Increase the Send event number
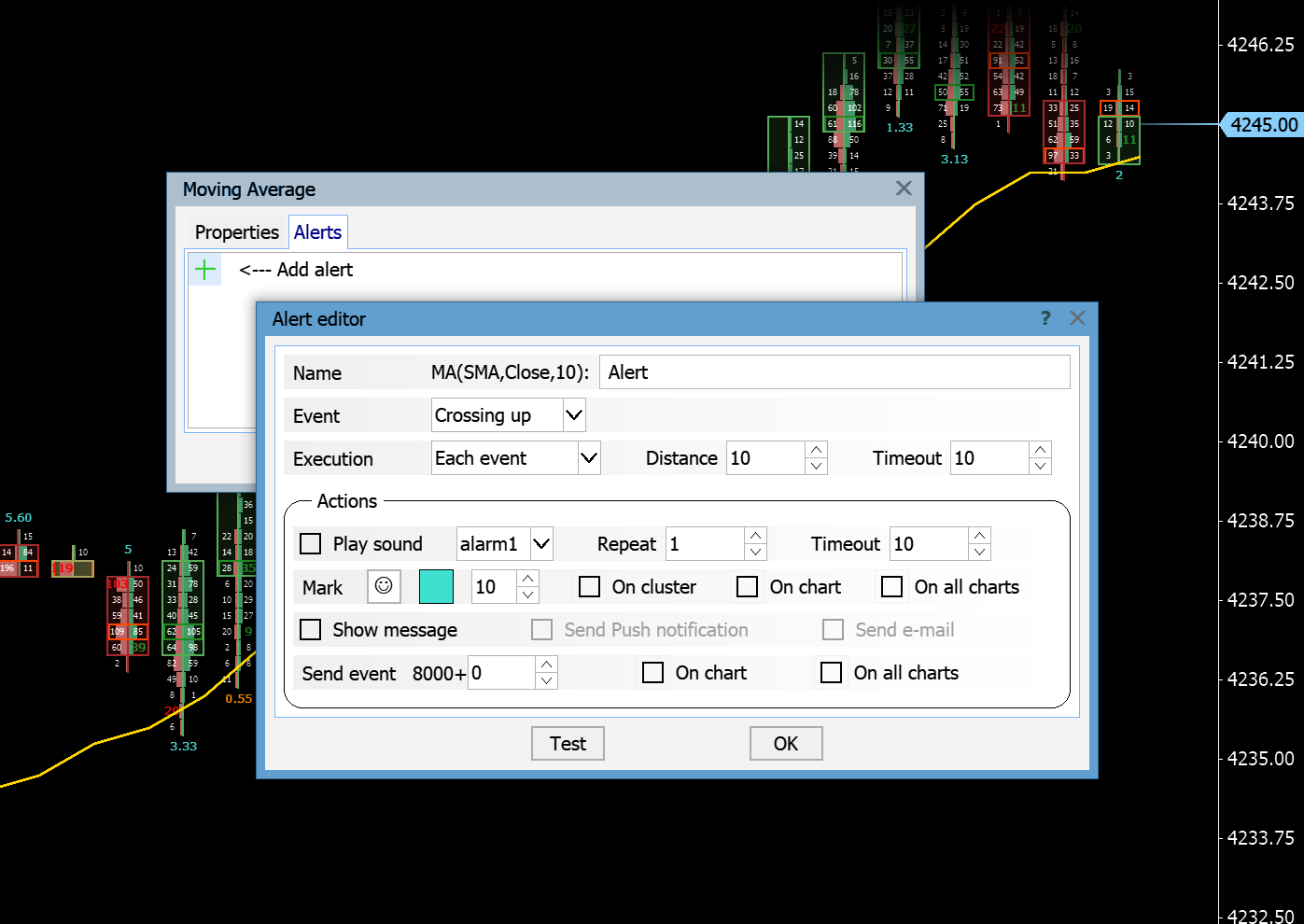 (547, 665)
